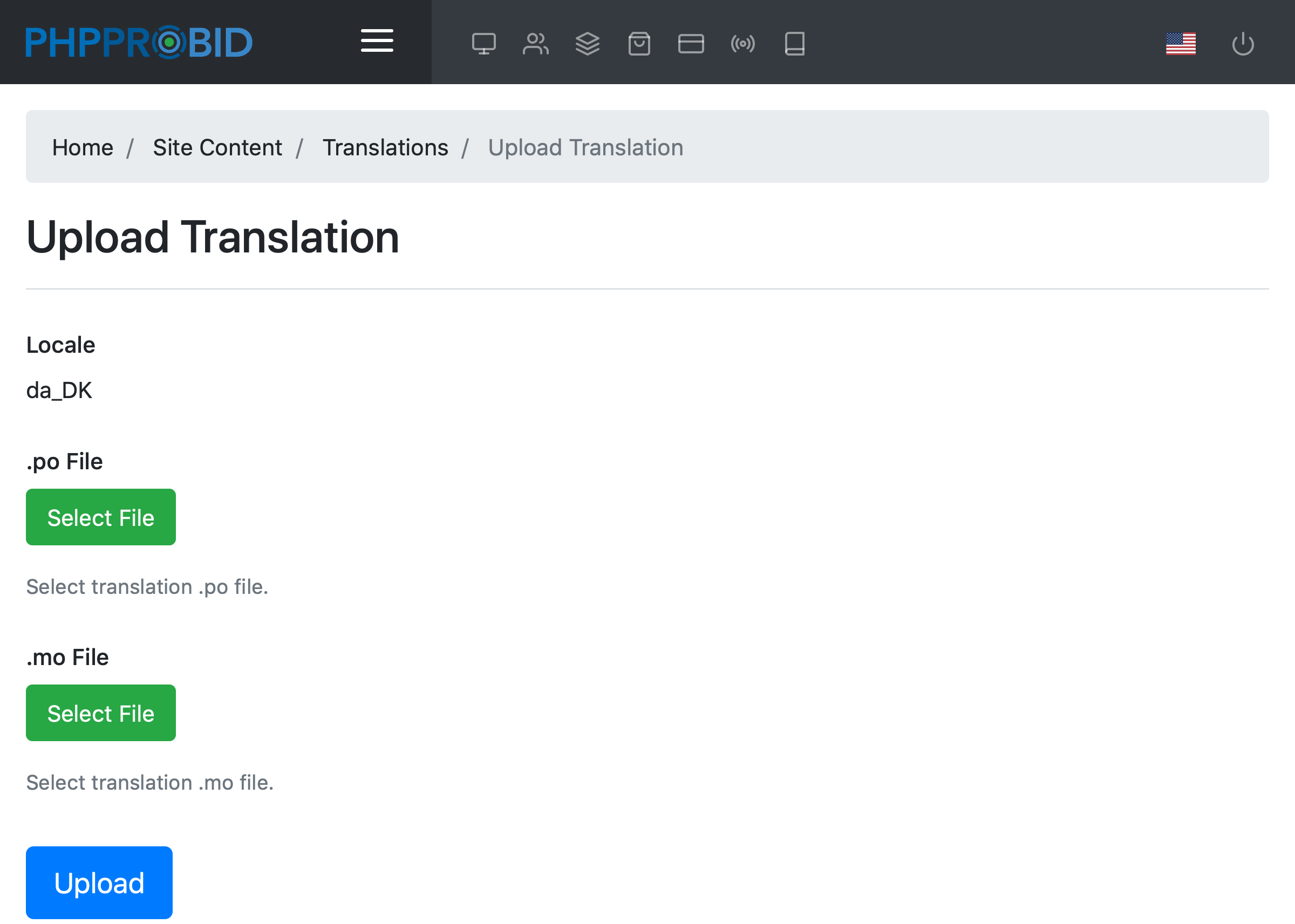
Task: Navigate to Translations breadcrumb link
Action: pos(385,147)
